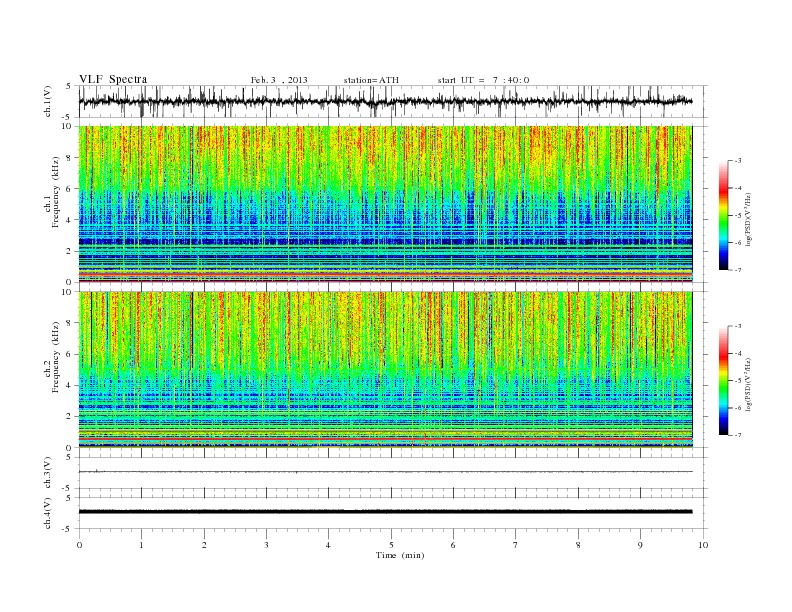This screenshot has width=792, height=612.
Task: Click inside the ch.2 frequency spectrogram panel
Action: [x=385, y=369]
